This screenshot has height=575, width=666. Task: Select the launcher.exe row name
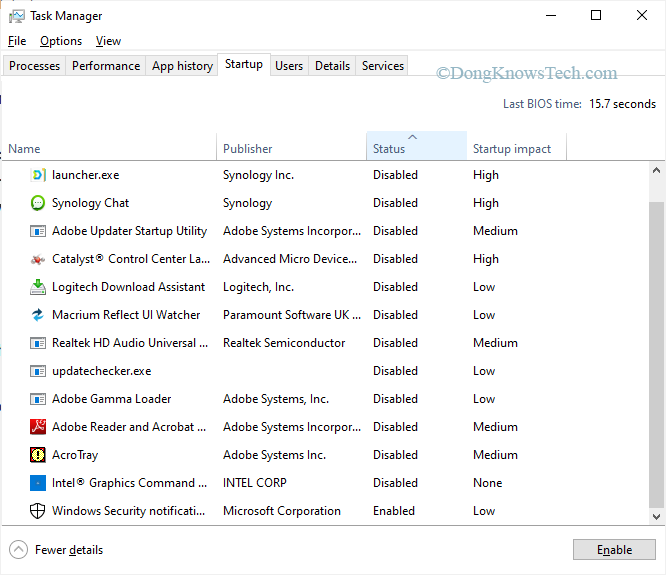point(85,175)
